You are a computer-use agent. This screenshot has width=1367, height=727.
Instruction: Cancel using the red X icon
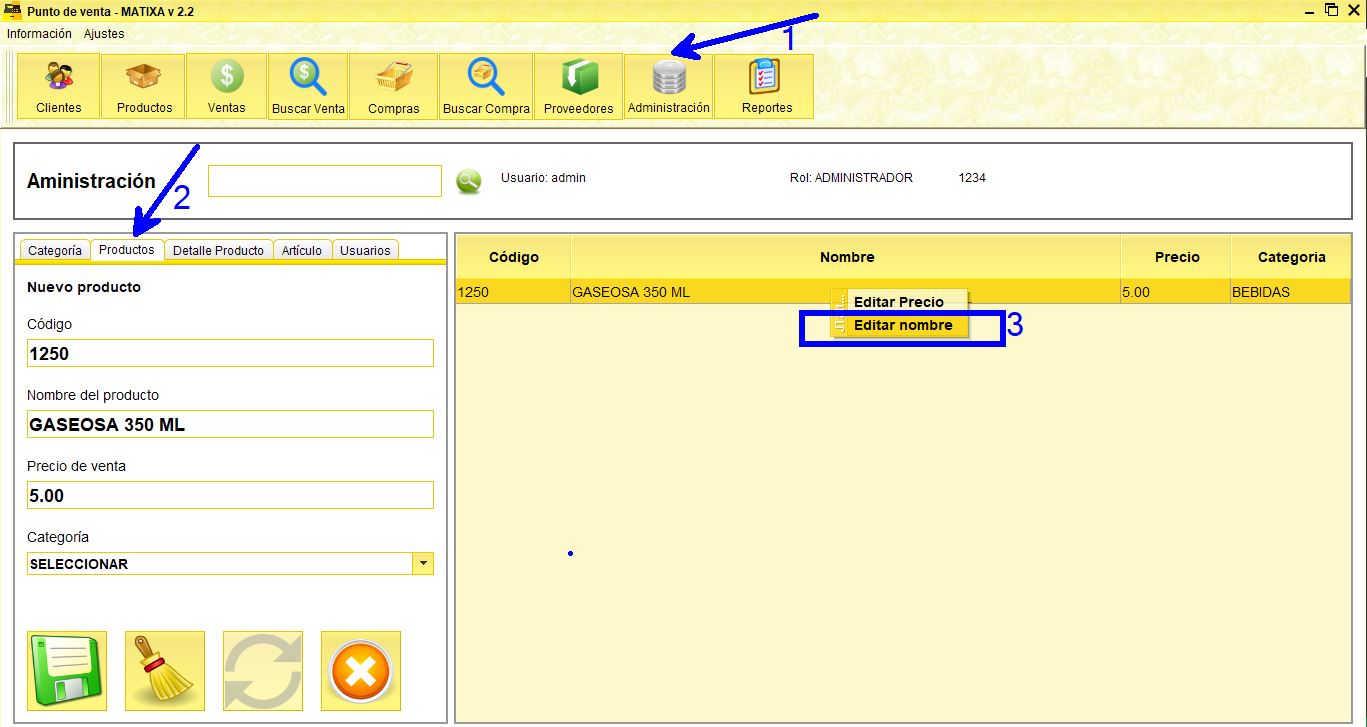[360, 671]
